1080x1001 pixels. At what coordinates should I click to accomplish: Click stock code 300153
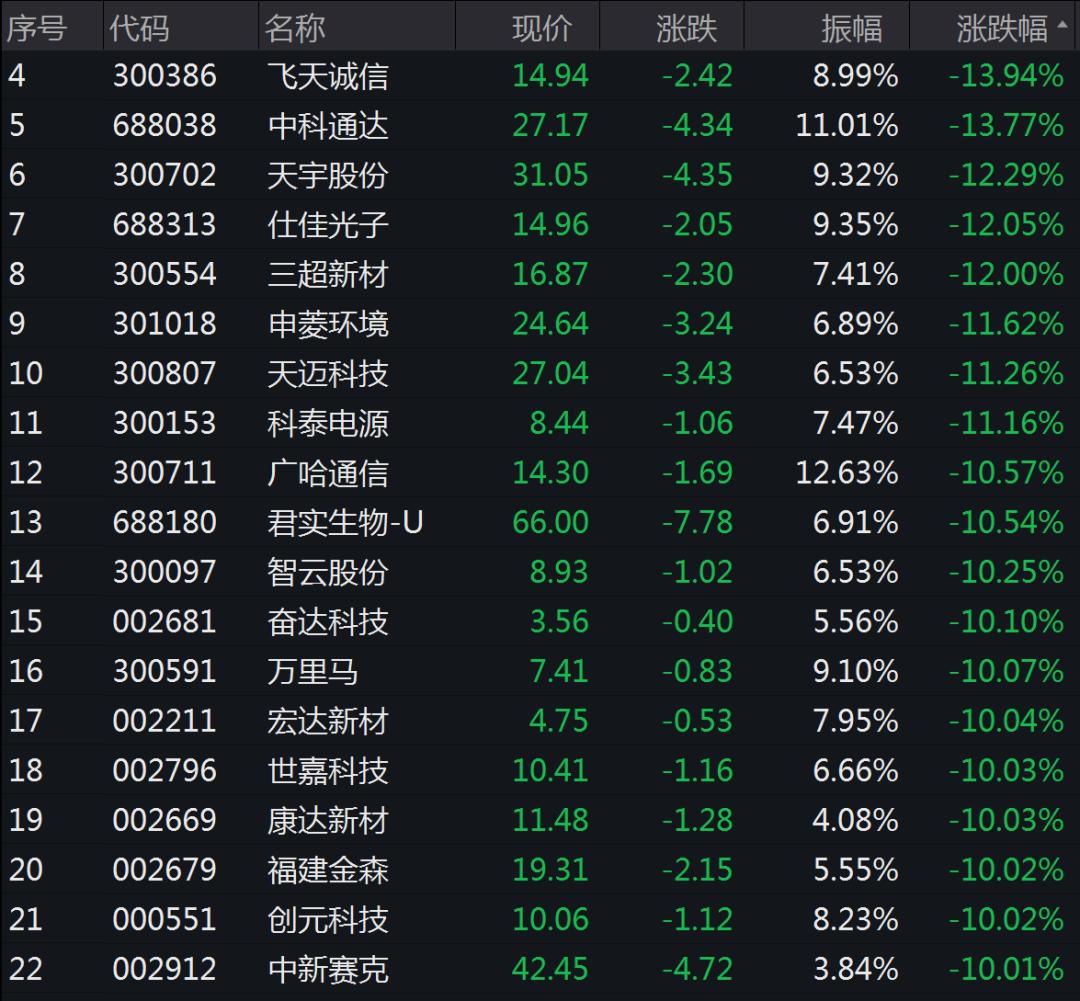[165, 423]
